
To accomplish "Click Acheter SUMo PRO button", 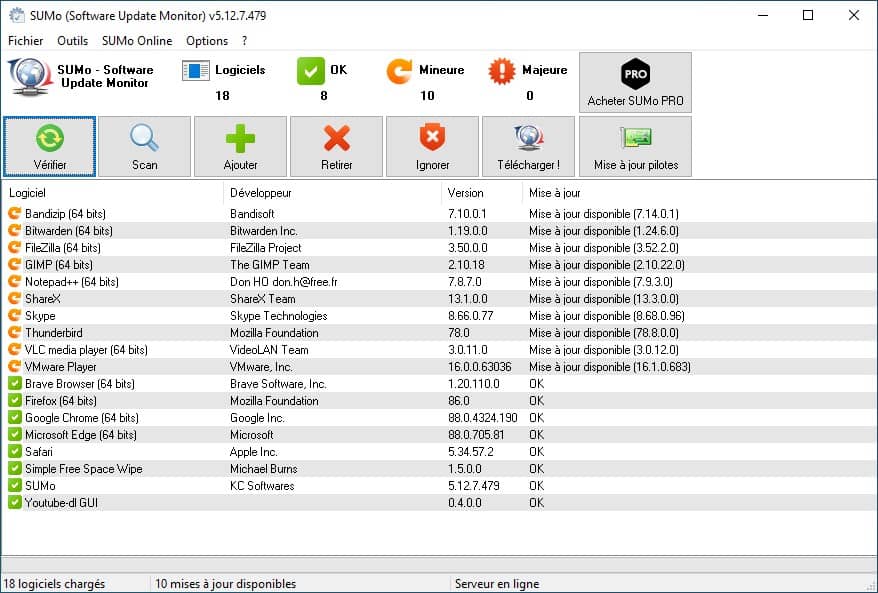I will [636, 83].
